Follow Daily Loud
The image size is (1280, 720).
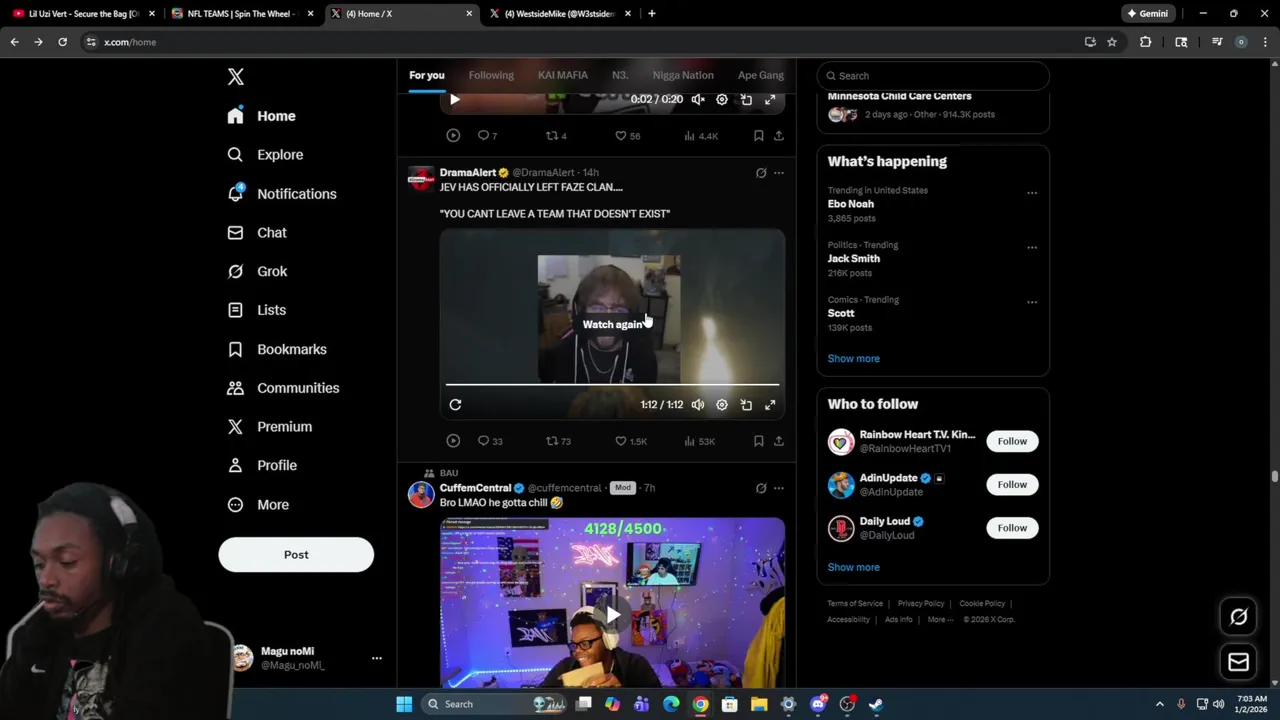click(1012, 528)
